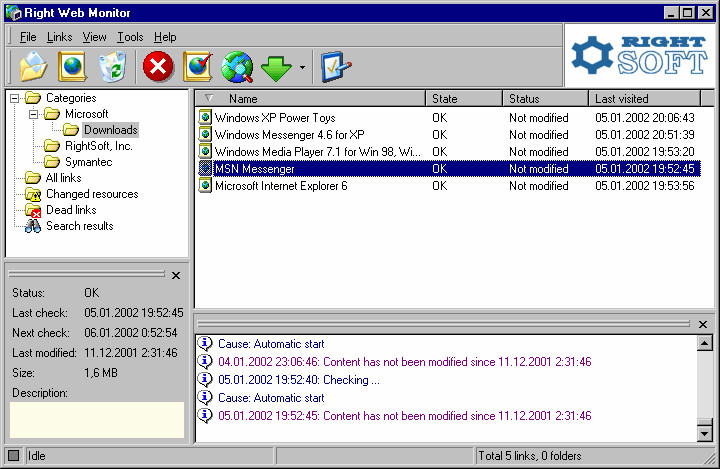Image resolution: width=720 pixels, height=469 pixels.
Task: Select the Windows Media Player 7.1 link
Action: click(x=317, y=152)
